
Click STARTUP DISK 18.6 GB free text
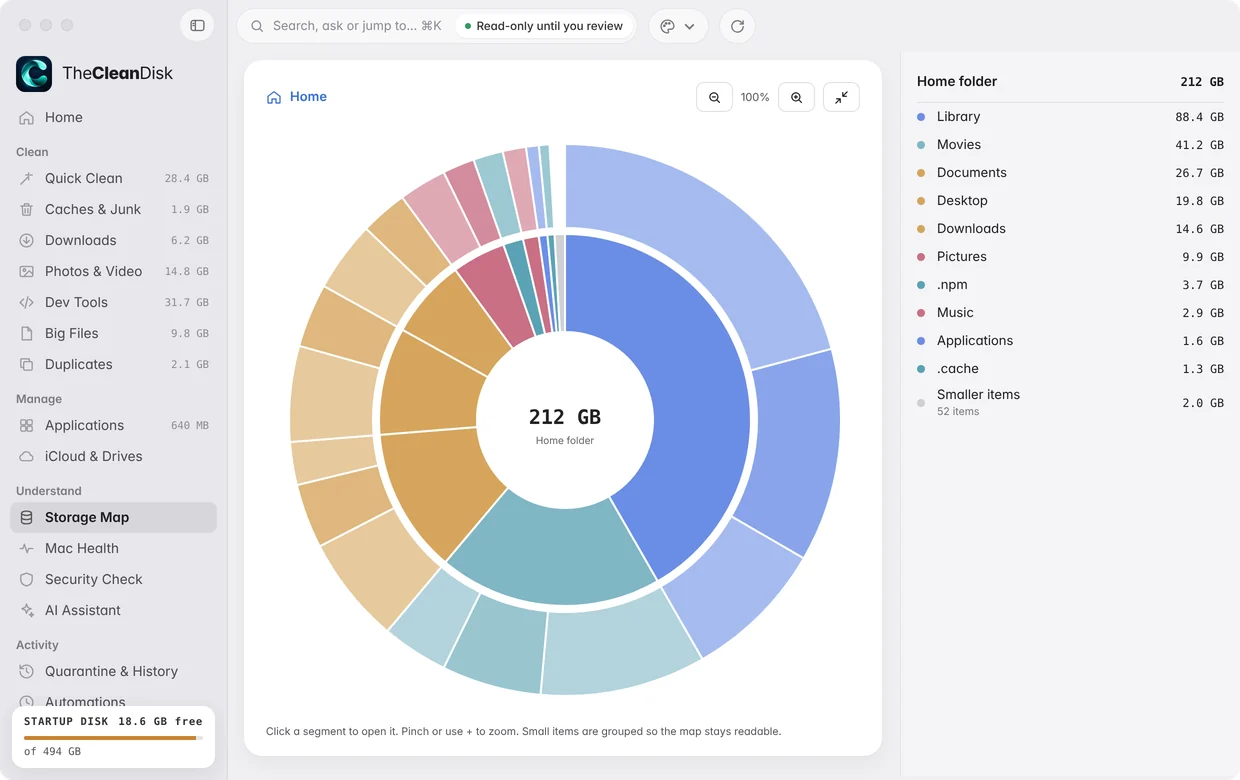113,721
